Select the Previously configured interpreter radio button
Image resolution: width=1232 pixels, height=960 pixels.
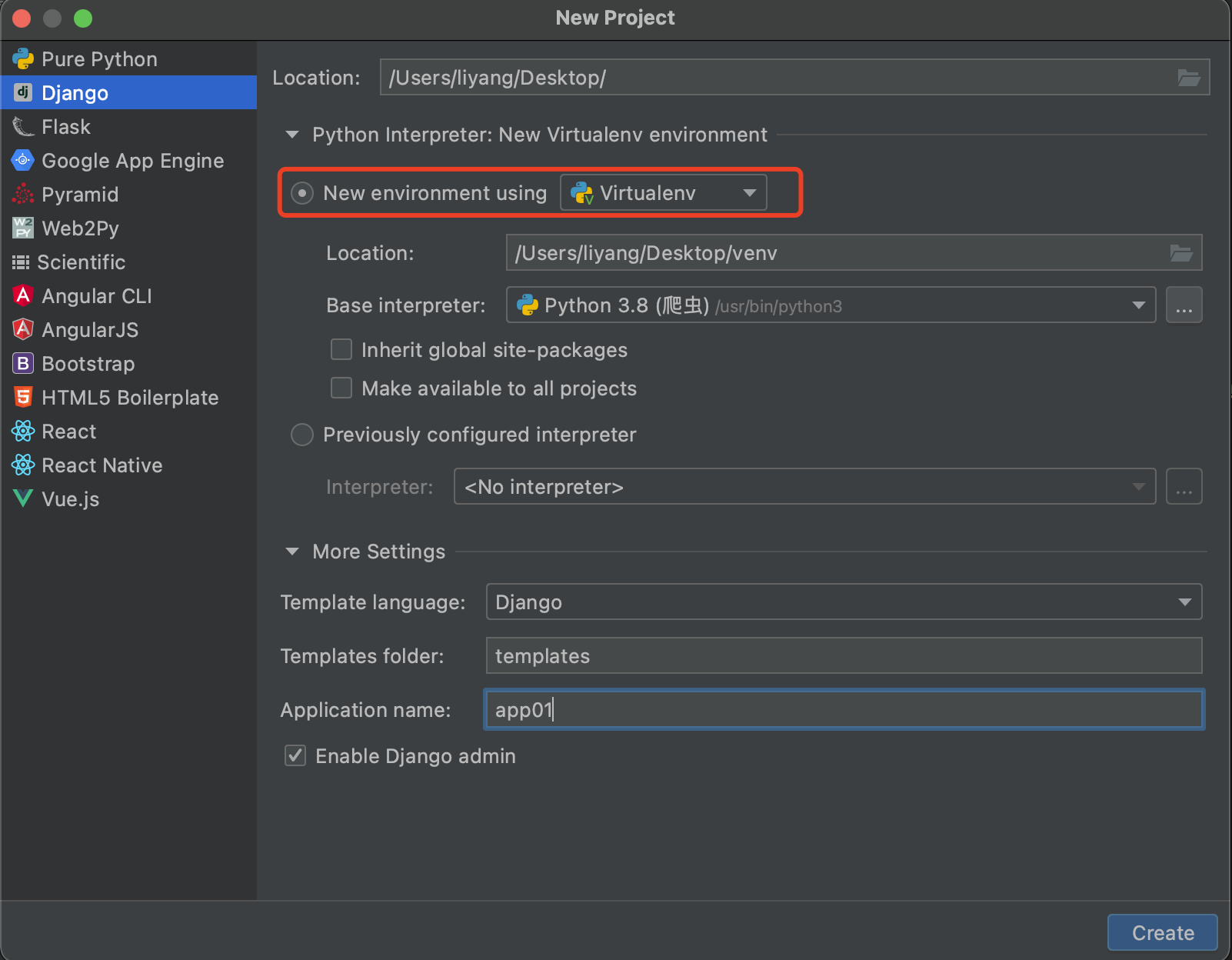click(302, 435)
